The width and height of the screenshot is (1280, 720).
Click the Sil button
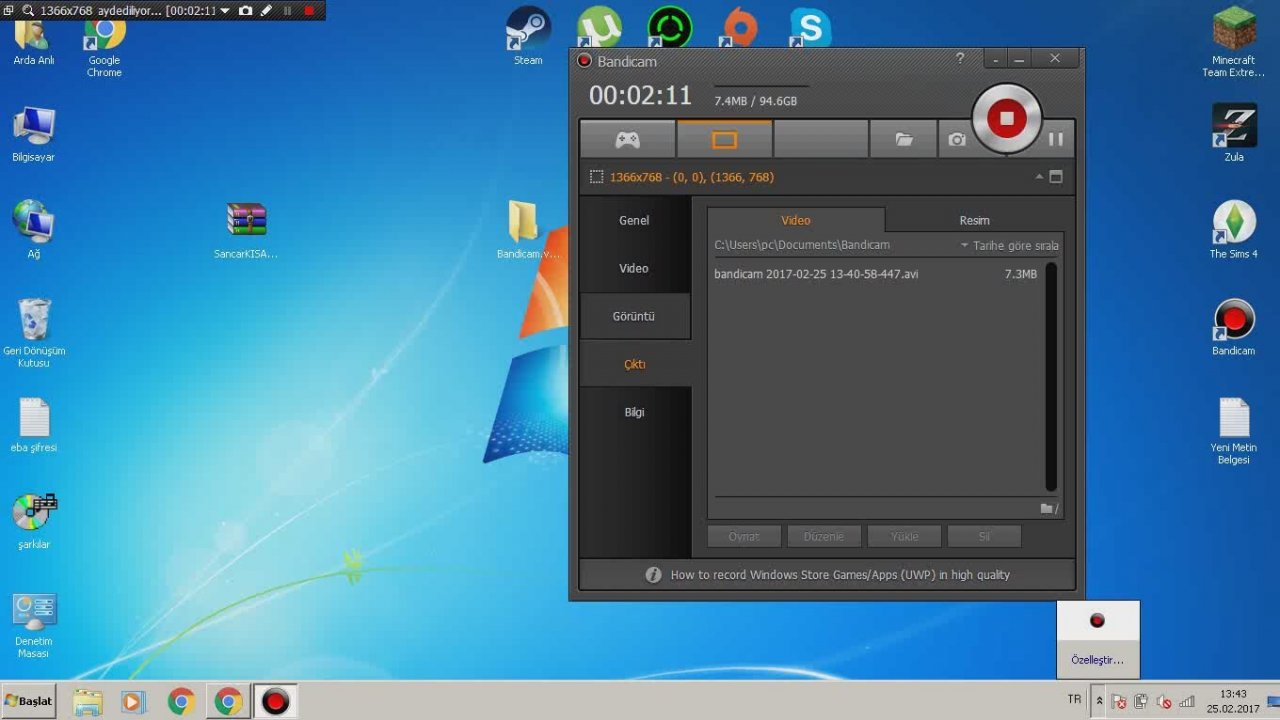[x=984, y=536]
